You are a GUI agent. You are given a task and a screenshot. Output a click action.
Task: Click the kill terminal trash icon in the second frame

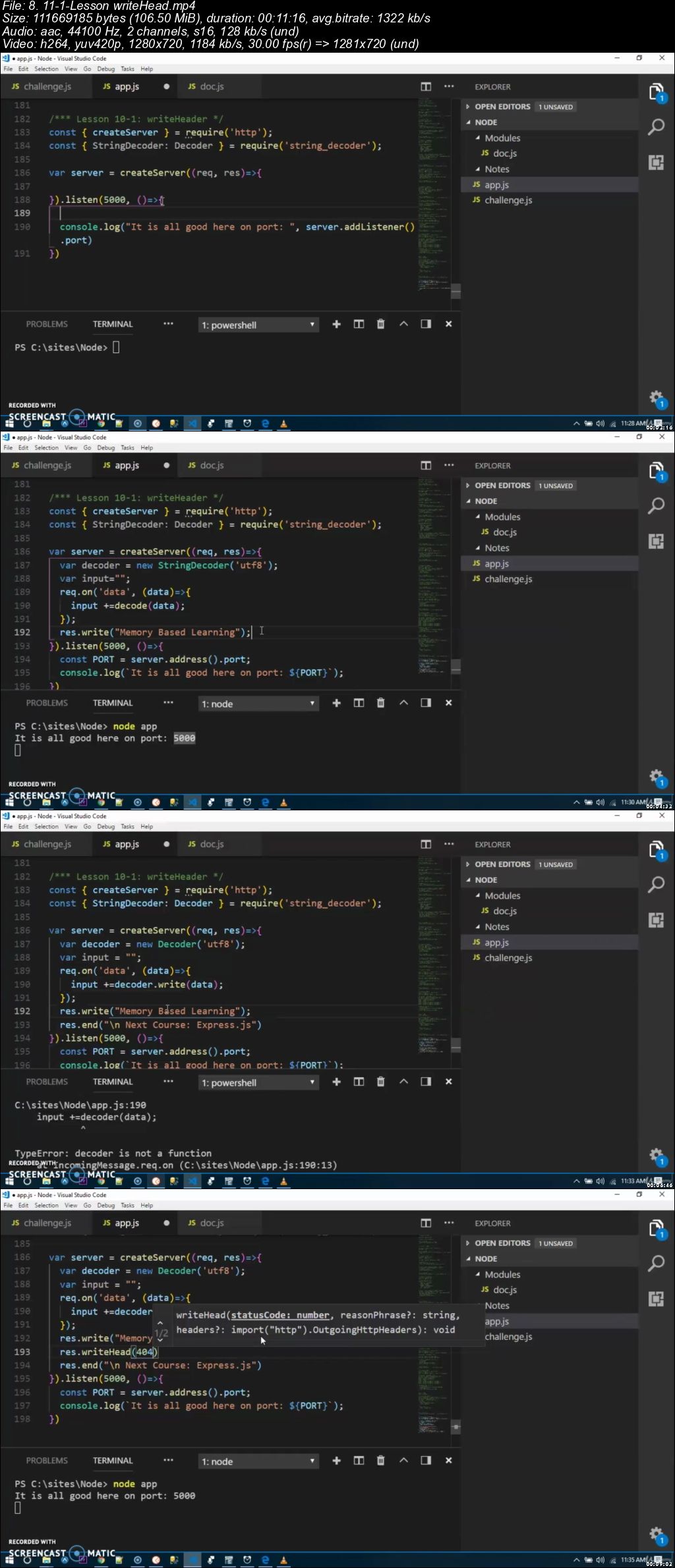click(x=380, y=703)
